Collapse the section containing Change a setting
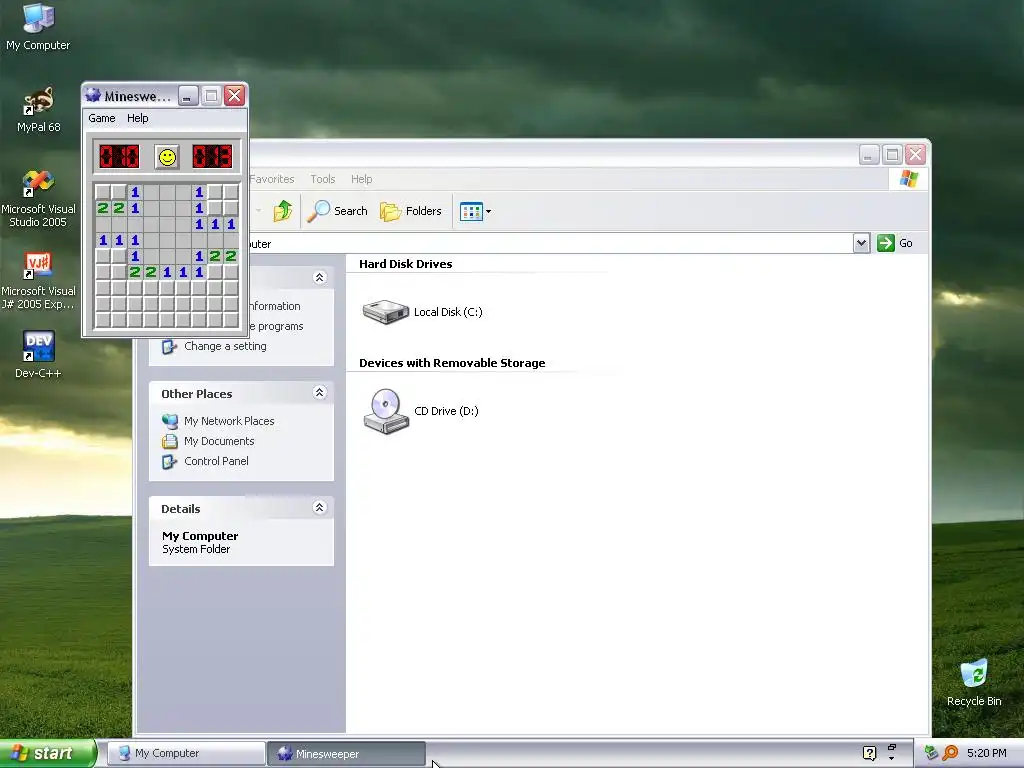The width and height of the screenshot is (1024, 768). [x=319, y=278]
